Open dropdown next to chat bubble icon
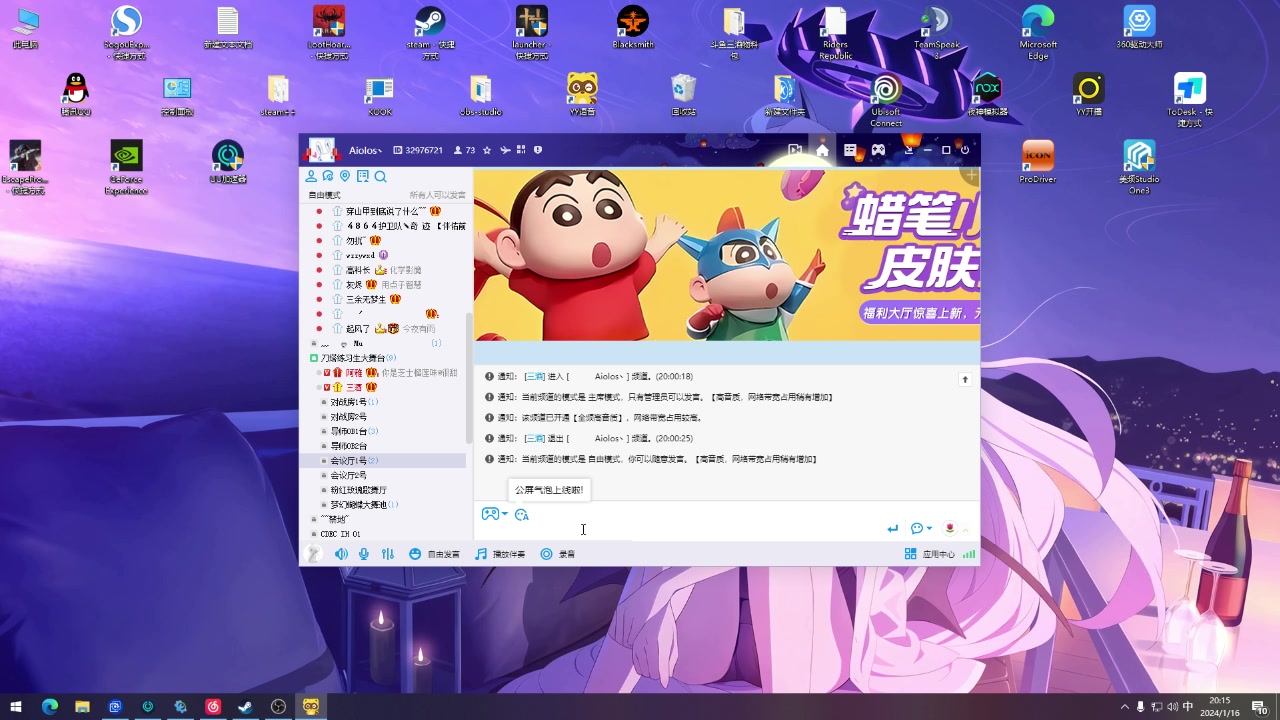Screen dimensions: 1280x720 928,527
